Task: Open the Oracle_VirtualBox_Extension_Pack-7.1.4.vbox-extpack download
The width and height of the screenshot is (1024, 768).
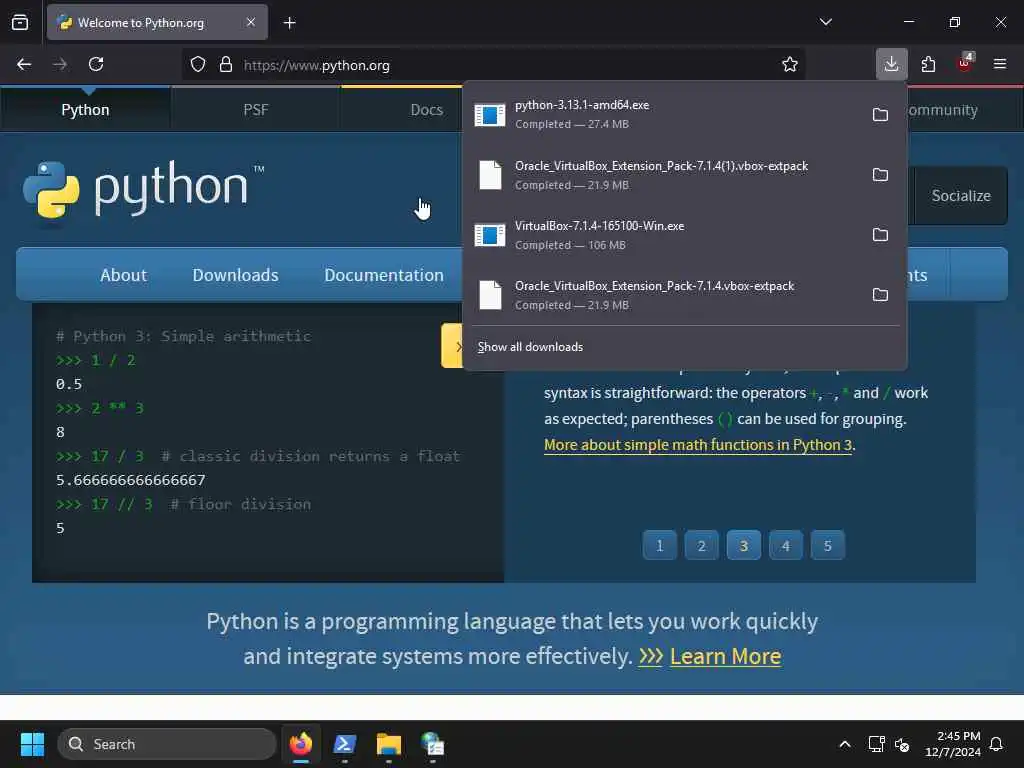Action: (x=664, y=295)
